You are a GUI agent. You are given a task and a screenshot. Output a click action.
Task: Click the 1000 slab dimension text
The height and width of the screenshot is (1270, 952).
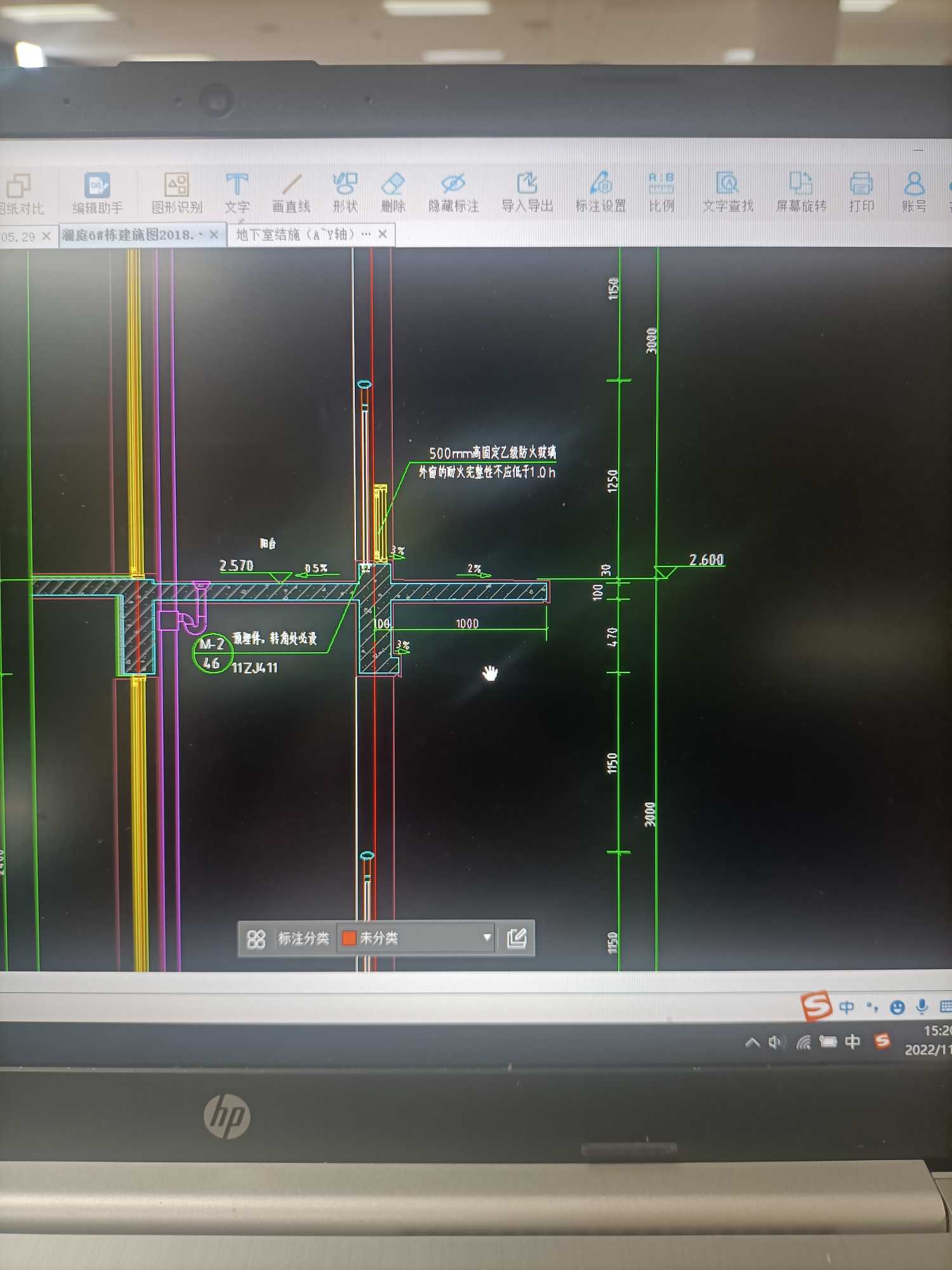tap(467, 624)
